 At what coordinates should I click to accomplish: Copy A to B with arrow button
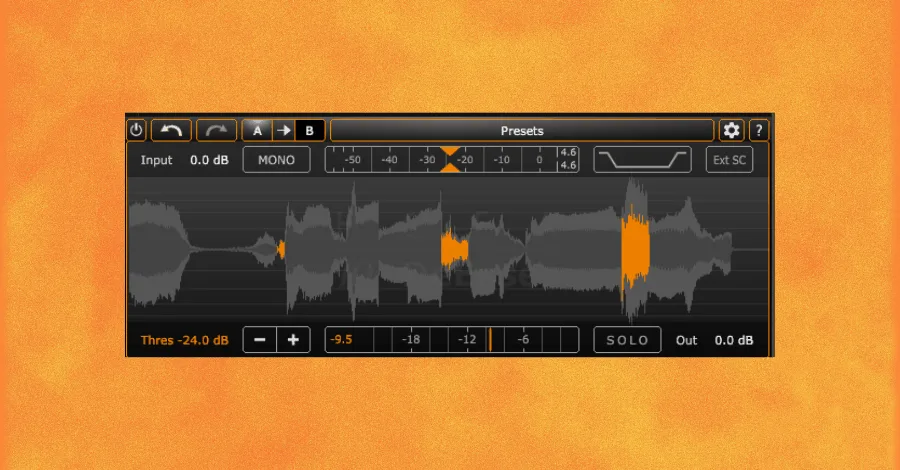click(284, 131)
